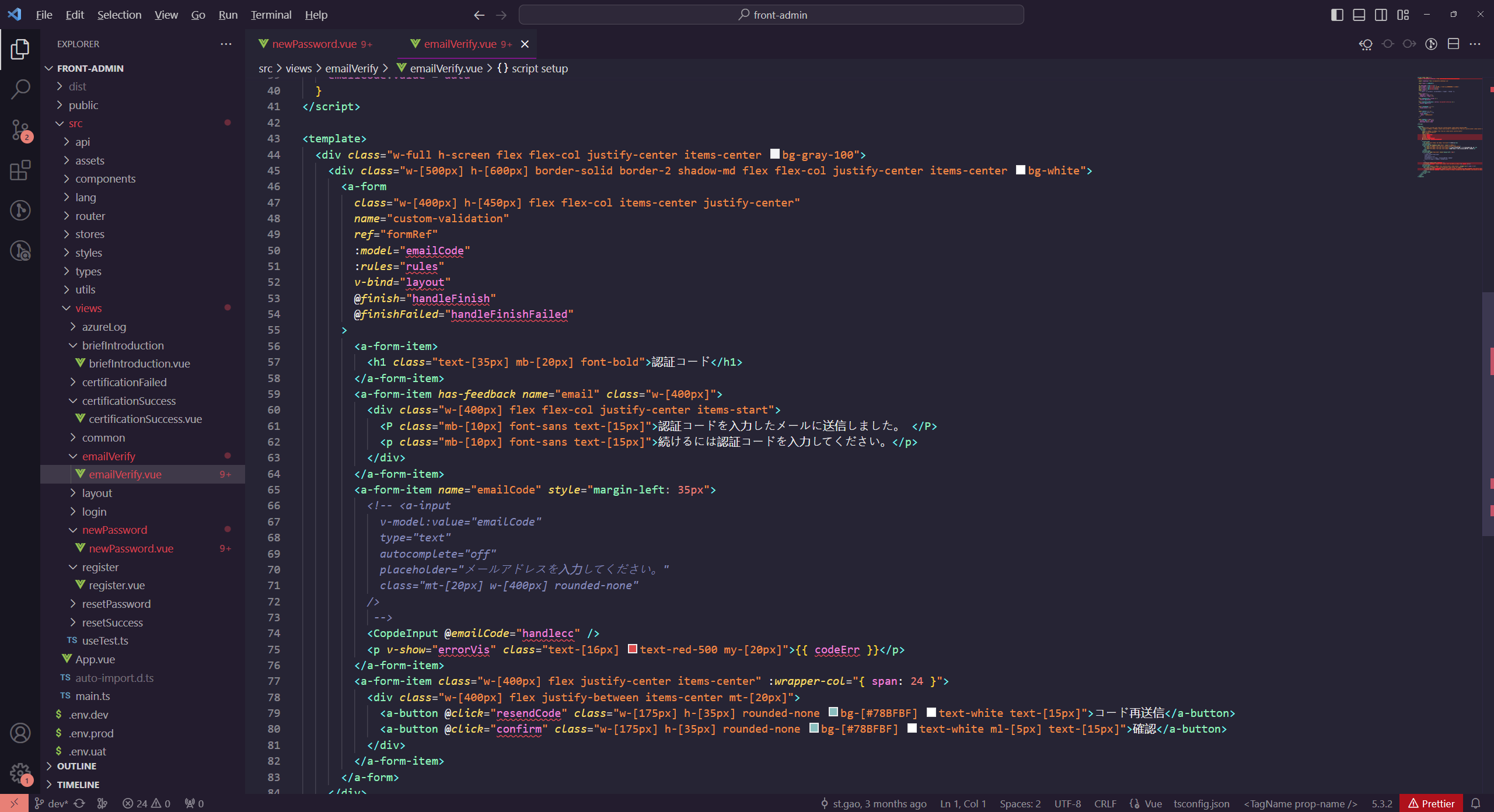Screen dimensions: 1494x812
Task: Click the text-red-500 color swatch
Action: point(632,649)
